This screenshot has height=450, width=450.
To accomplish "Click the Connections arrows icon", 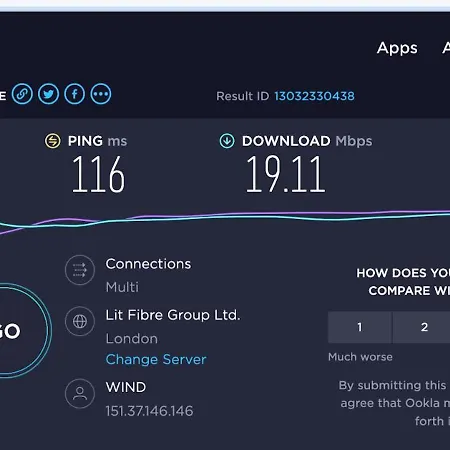I will coord(80,270).
